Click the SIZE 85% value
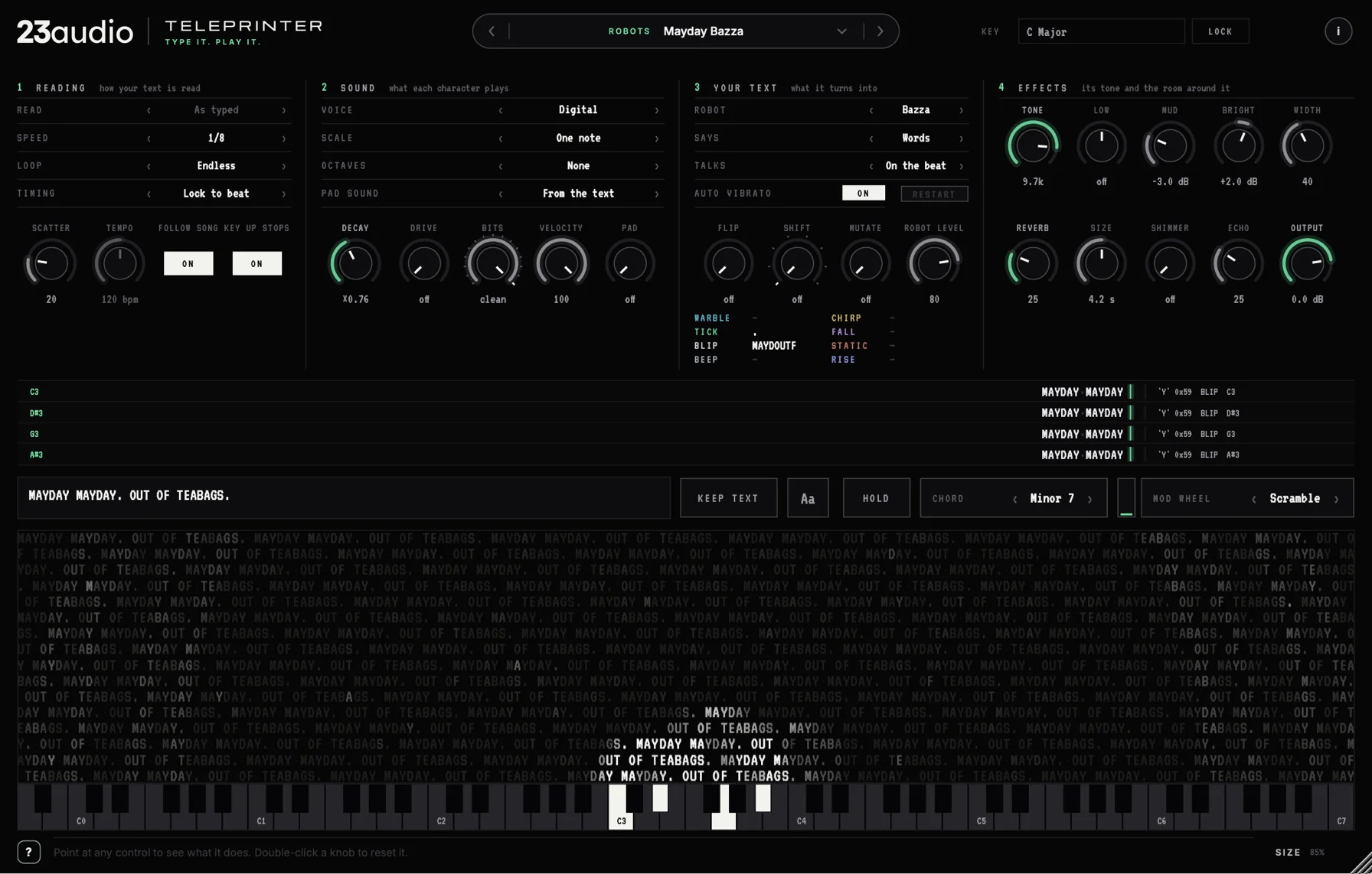Viewport: 1372px width, 874px height. (1317, 852)
